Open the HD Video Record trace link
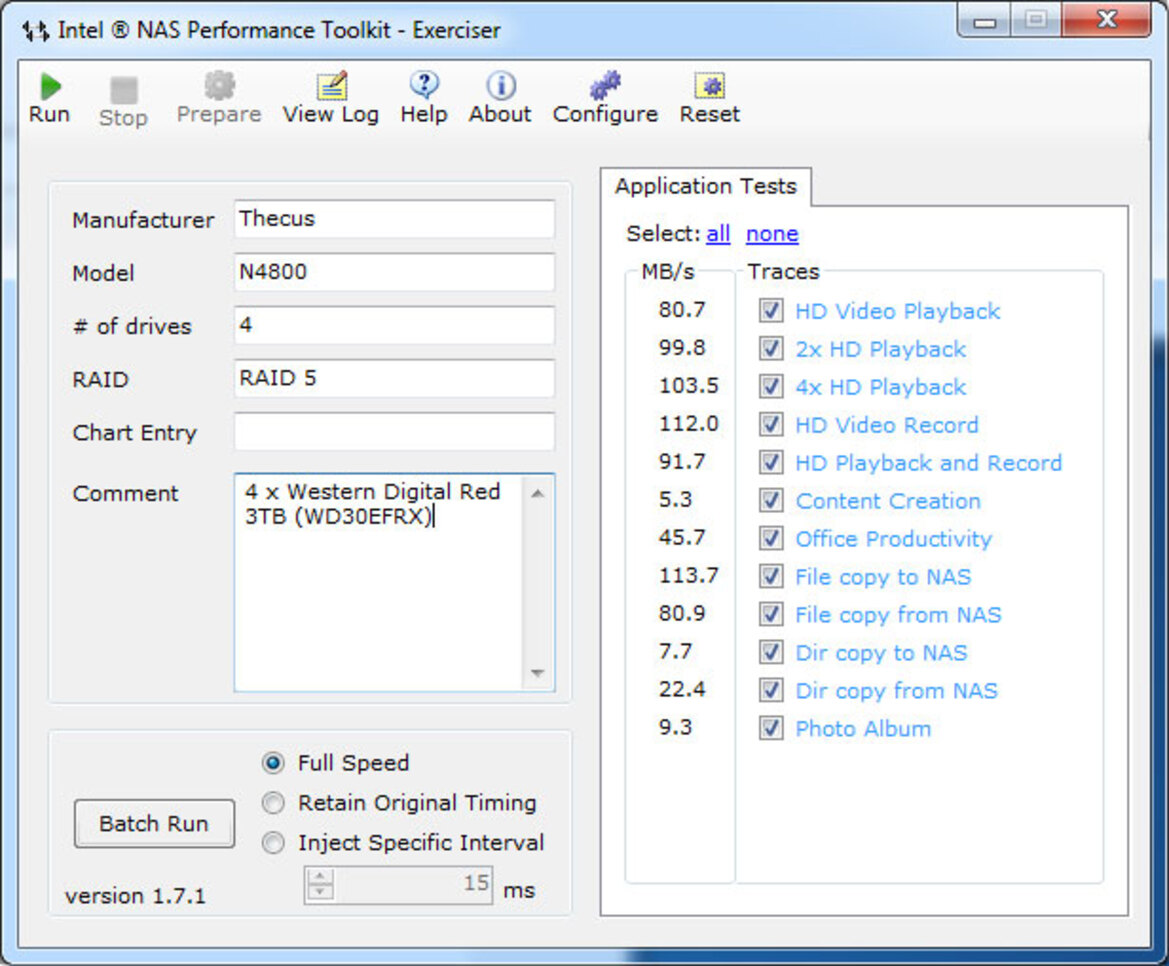 click(886, 425)
